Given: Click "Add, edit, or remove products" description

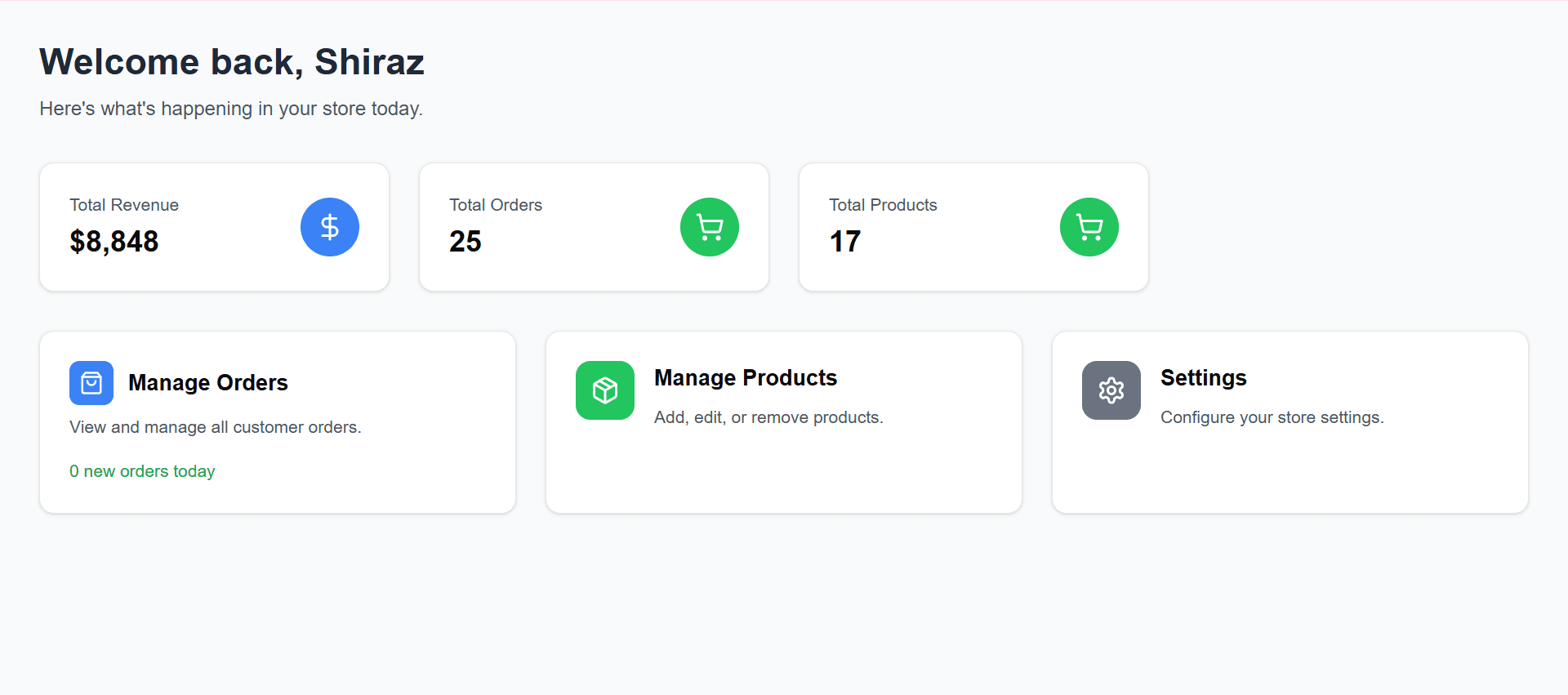Looking at the screenshot, I should click(x=768, y=417).
